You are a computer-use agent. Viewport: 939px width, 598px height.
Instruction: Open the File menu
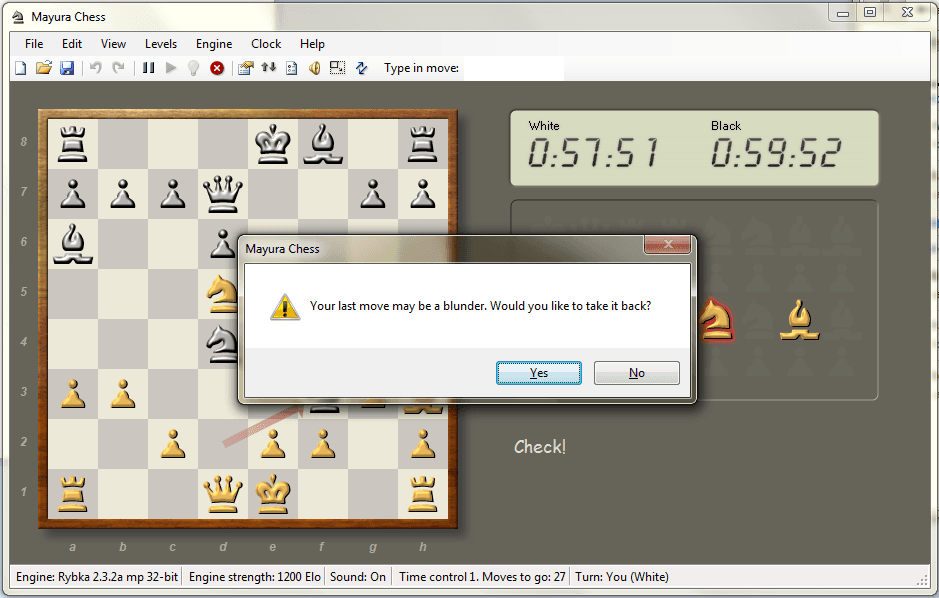(x=34, y=44)
